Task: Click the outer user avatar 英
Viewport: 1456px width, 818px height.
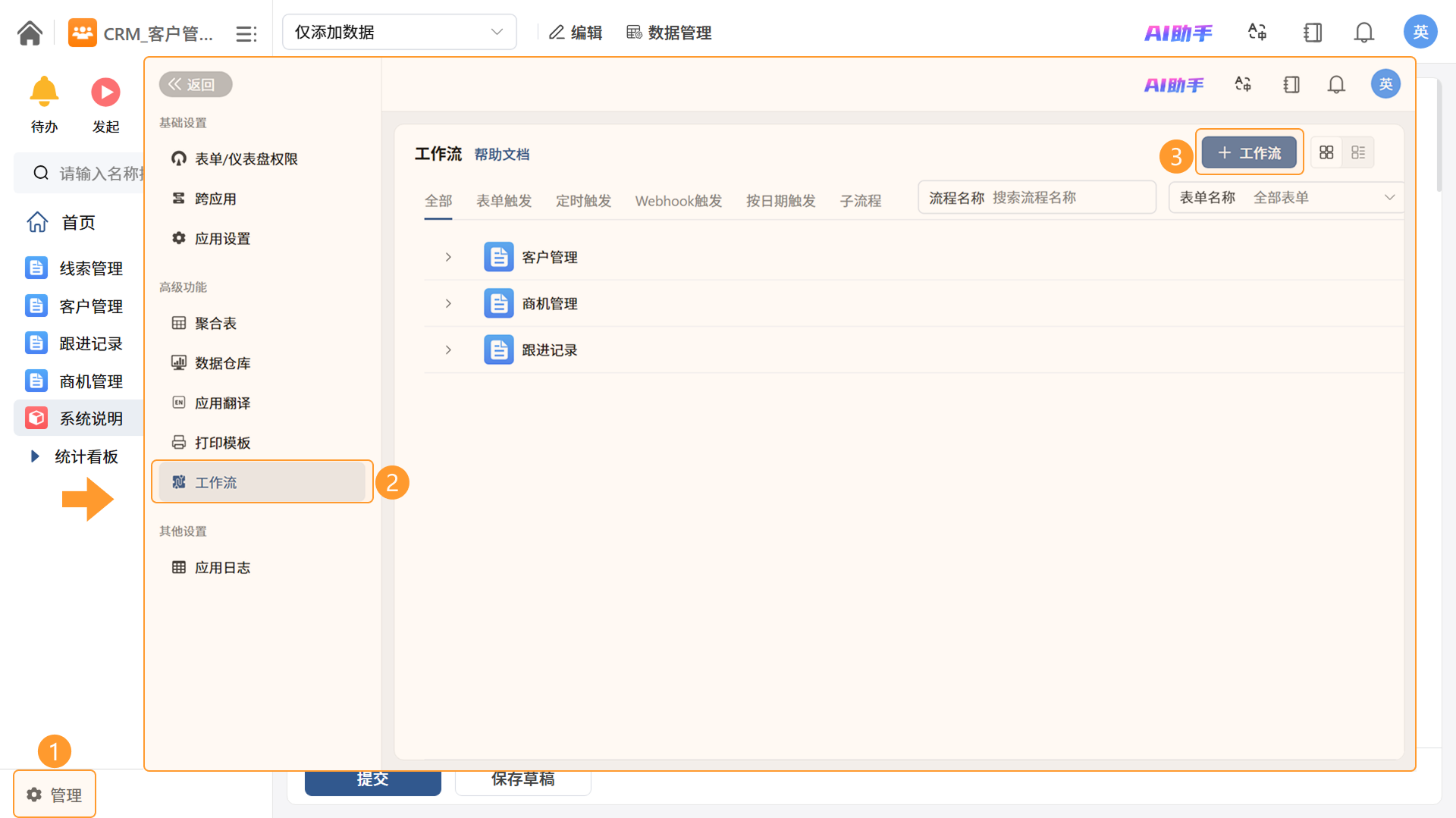Action: [x=1420, y=32]
